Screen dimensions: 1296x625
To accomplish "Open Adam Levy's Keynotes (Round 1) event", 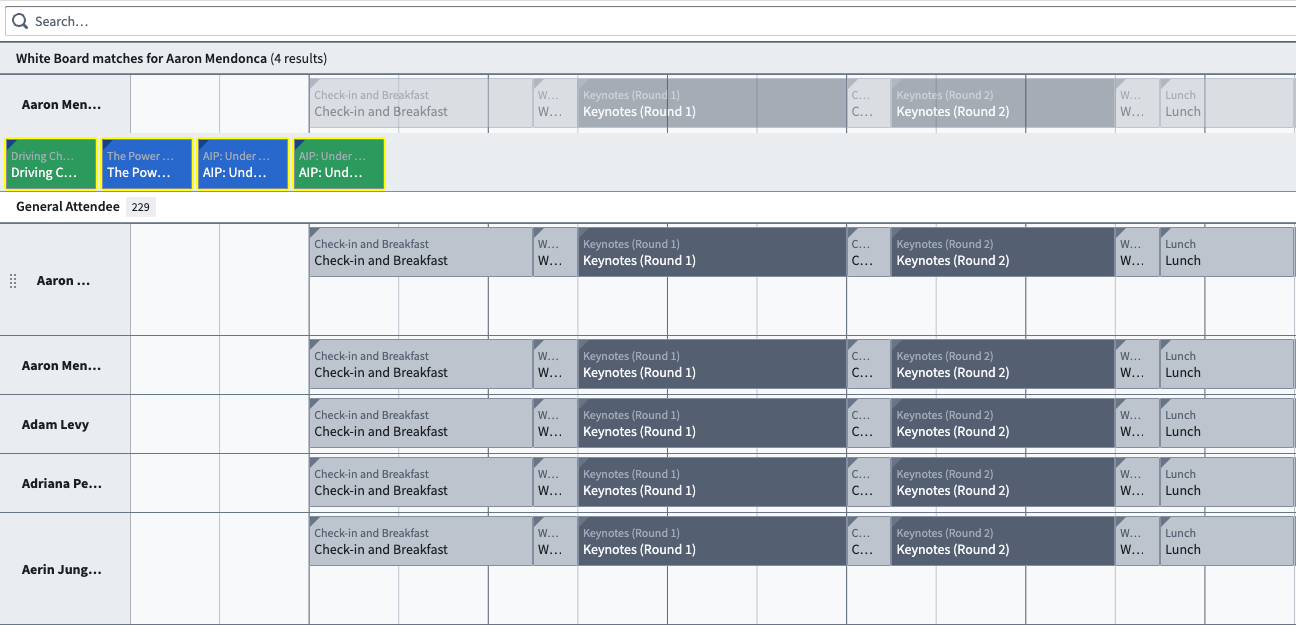I will [x=712, y=424].
